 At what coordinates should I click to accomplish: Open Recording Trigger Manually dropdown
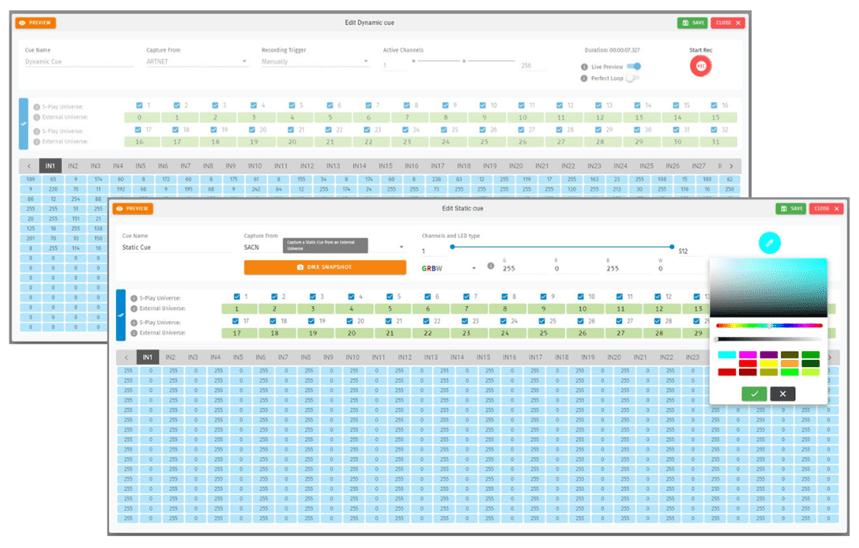315,61
